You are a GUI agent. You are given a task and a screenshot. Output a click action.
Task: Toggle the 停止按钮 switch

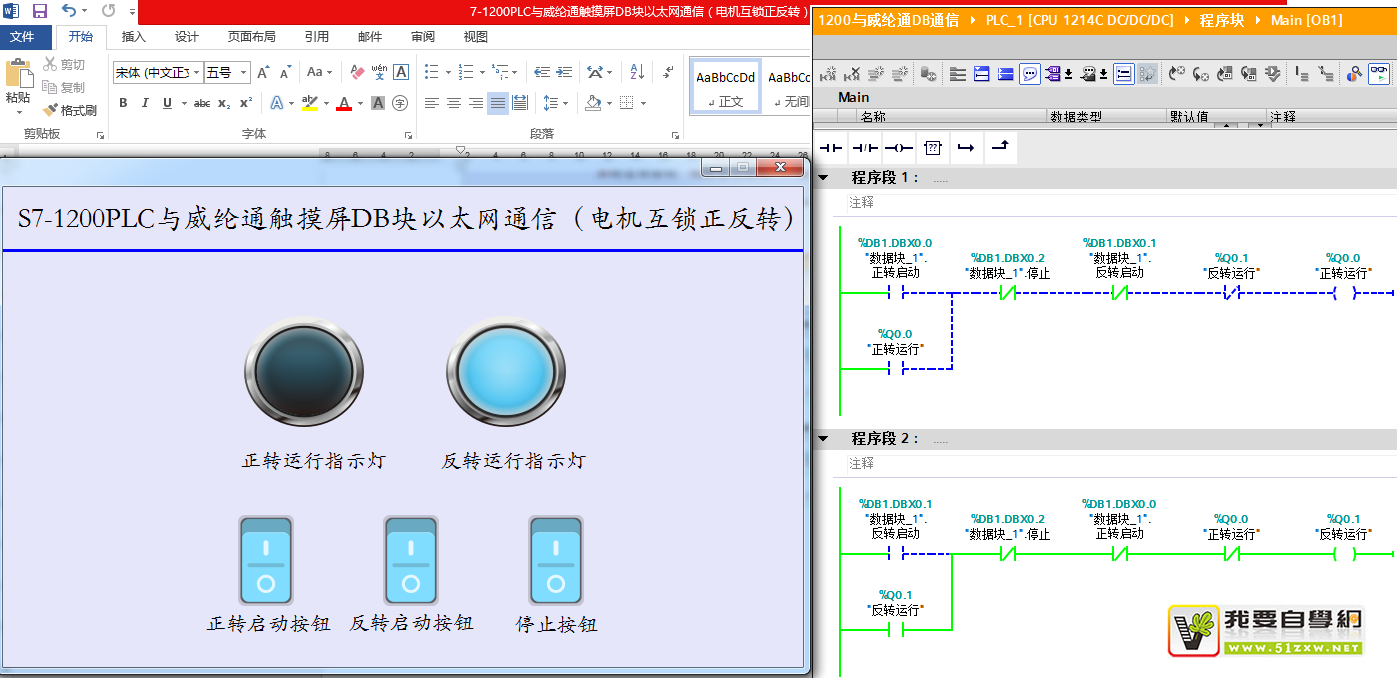556,560
